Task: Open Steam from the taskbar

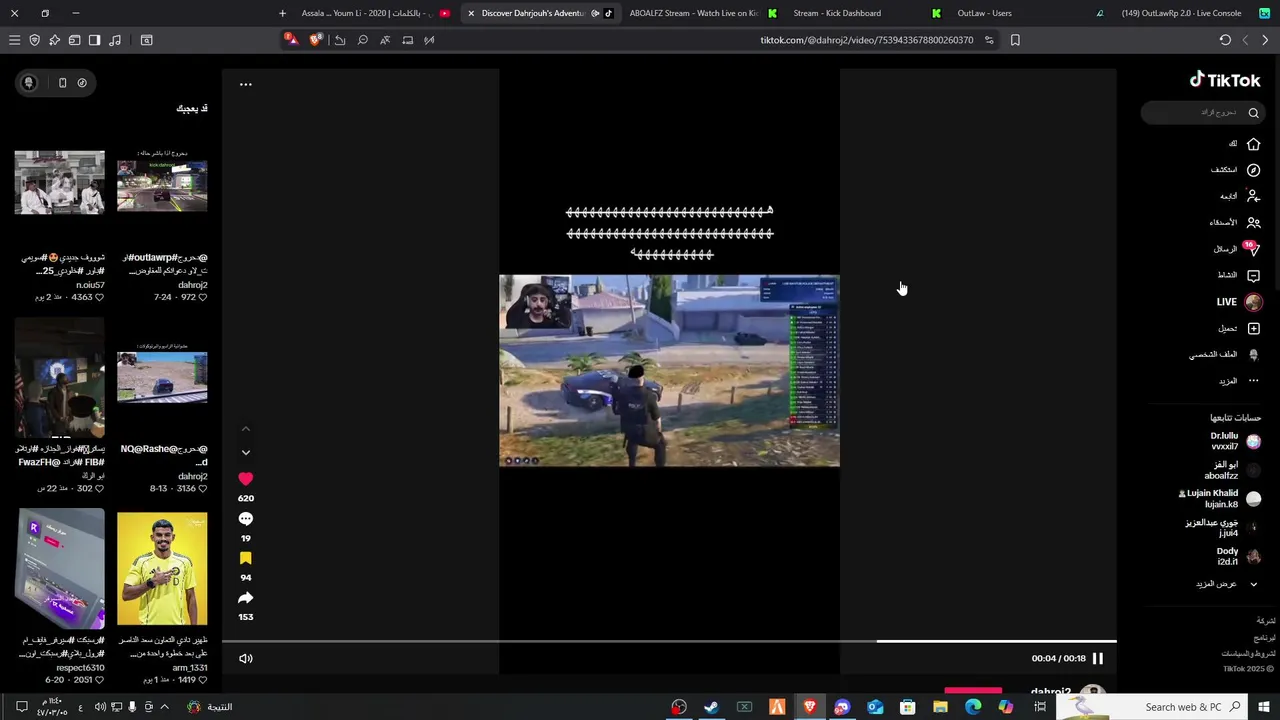Action: [711, 707]
